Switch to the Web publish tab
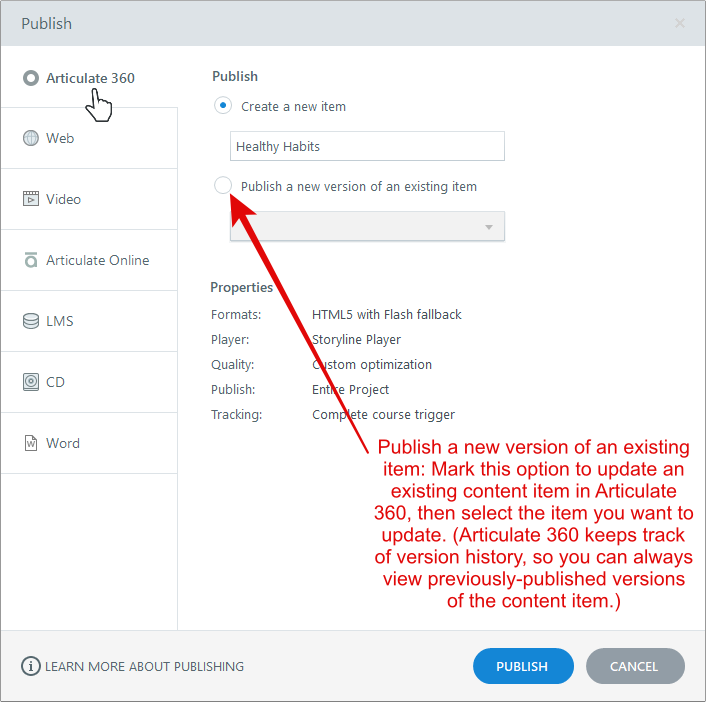 click(60, 138)
